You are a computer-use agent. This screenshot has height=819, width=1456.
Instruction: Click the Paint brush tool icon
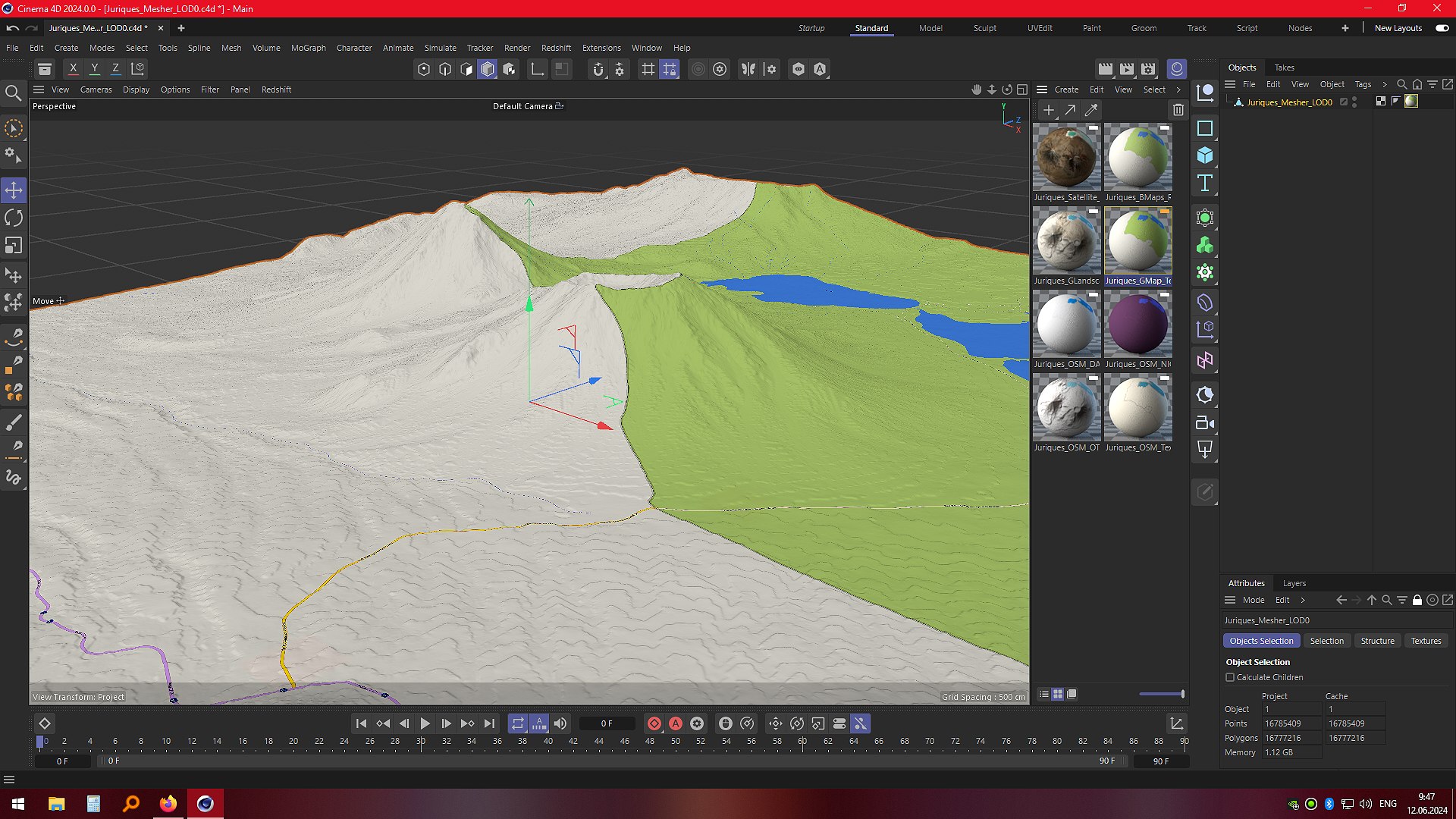14,422
